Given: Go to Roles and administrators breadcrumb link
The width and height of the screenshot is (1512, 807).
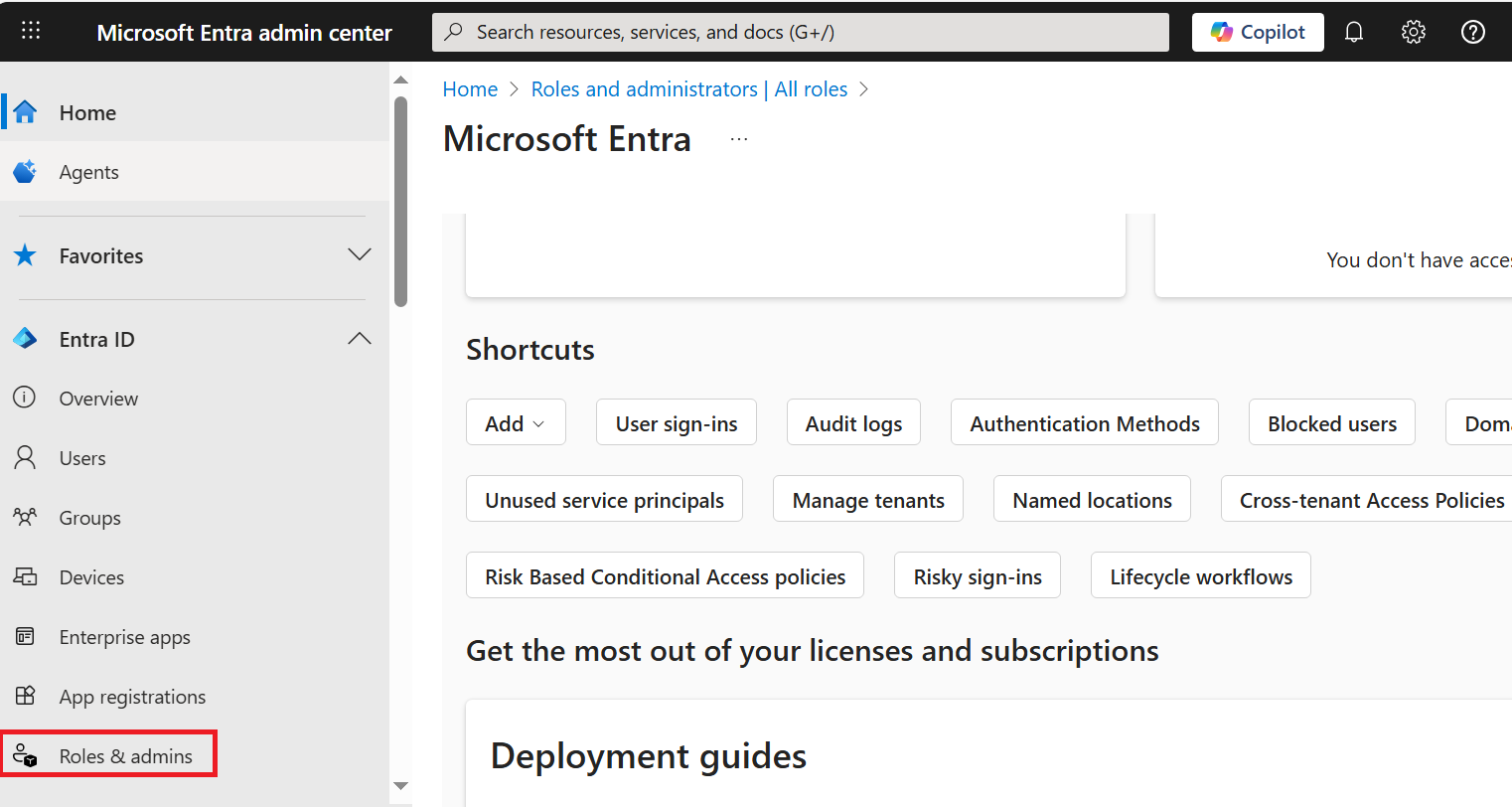Looking at the screenshot, I should click(x=689, y=89).
